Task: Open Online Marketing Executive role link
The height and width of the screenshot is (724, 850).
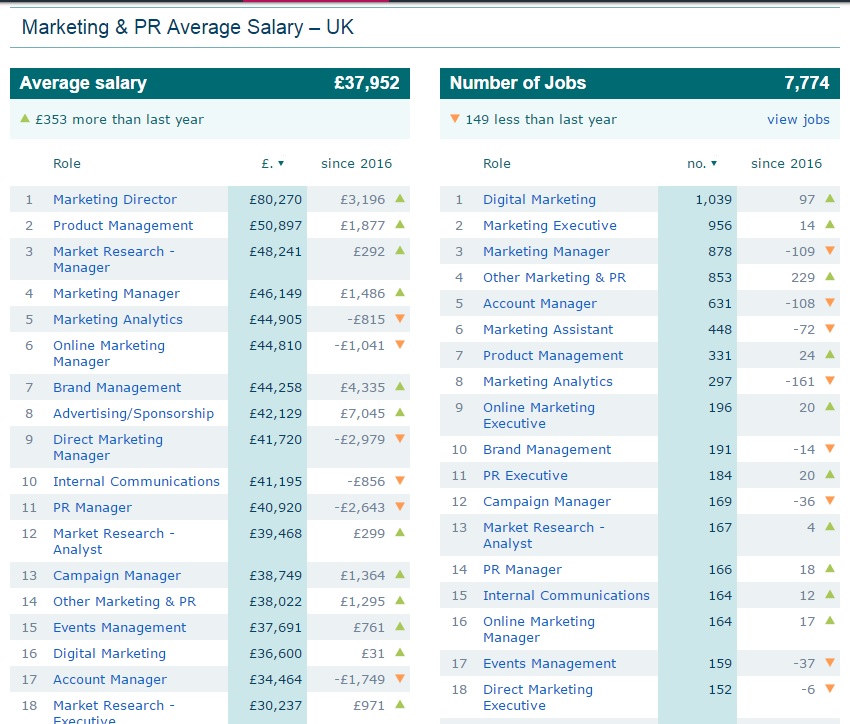Action: click(x=539, y=415)
